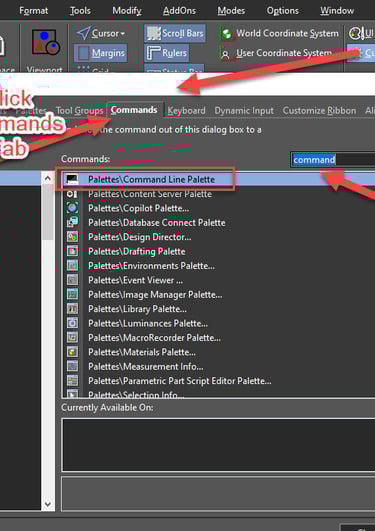
Task: Toggle Margins display in ribbon
Action: pyautogui.click(x=101, y=53)
